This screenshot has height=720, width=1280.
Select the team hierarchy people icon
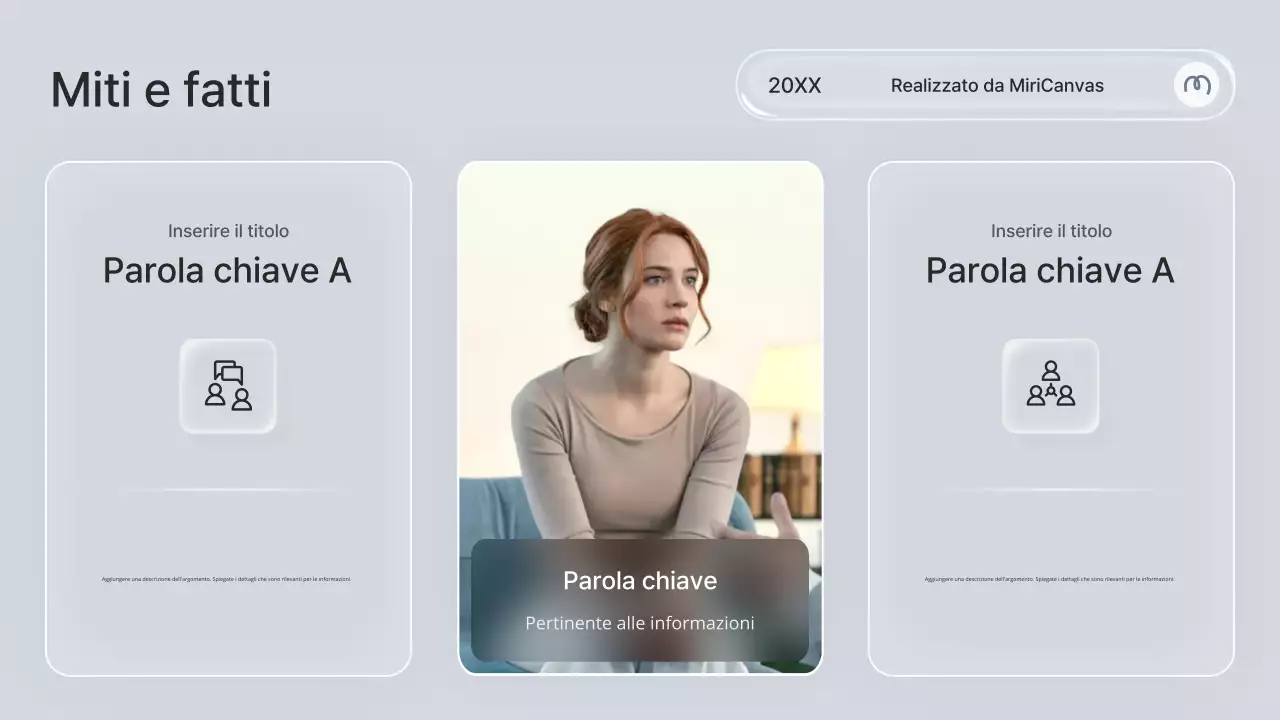1050,386
